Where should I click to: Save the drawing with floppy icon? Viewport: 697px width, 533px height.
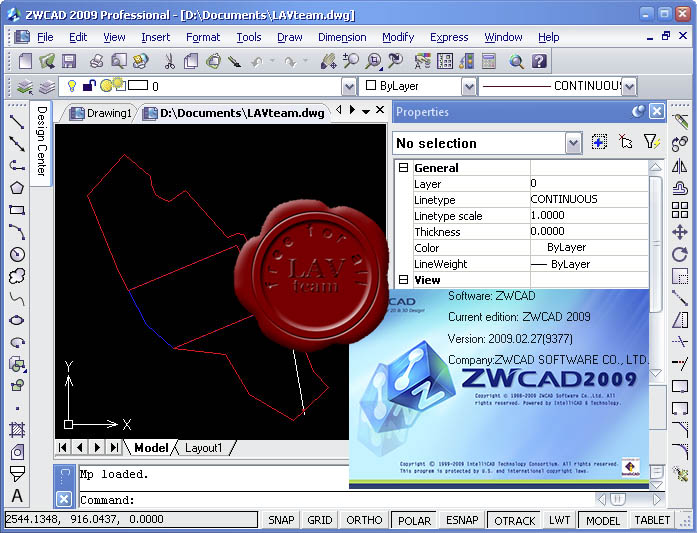pyautogui.click(x=69, y=61)
